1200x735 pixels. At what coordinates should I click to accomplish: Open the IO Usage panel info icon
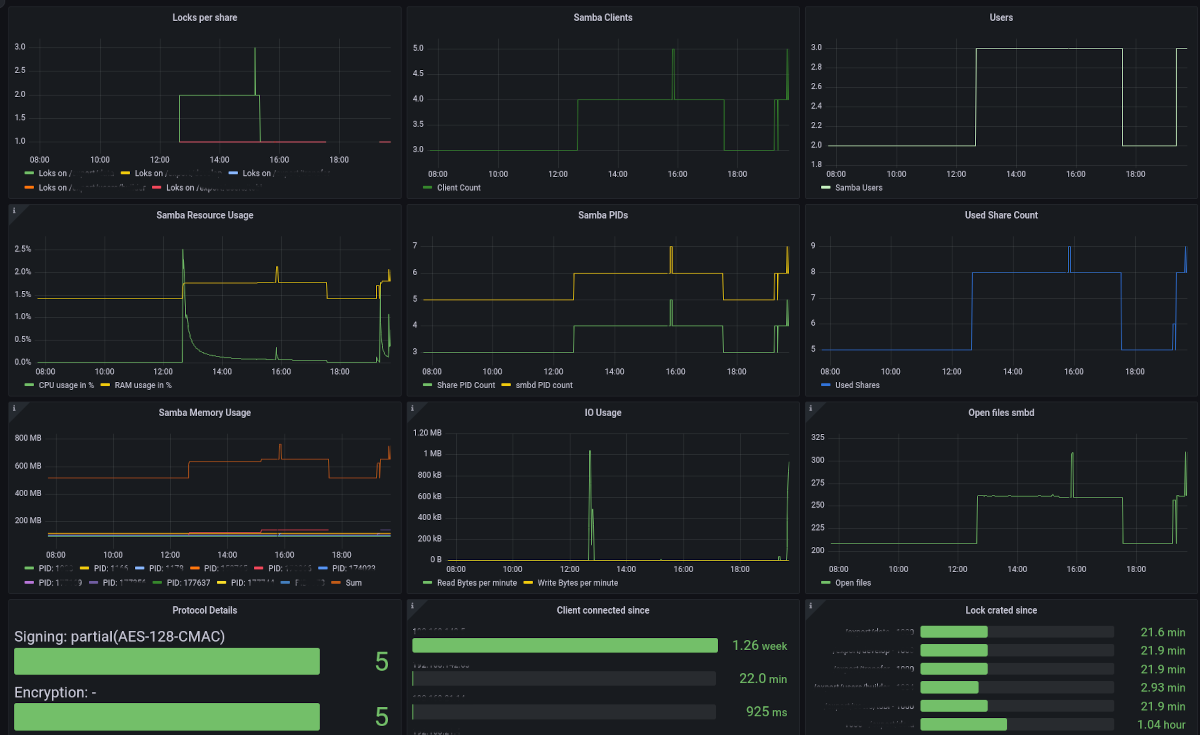click(x=412, y=408)
